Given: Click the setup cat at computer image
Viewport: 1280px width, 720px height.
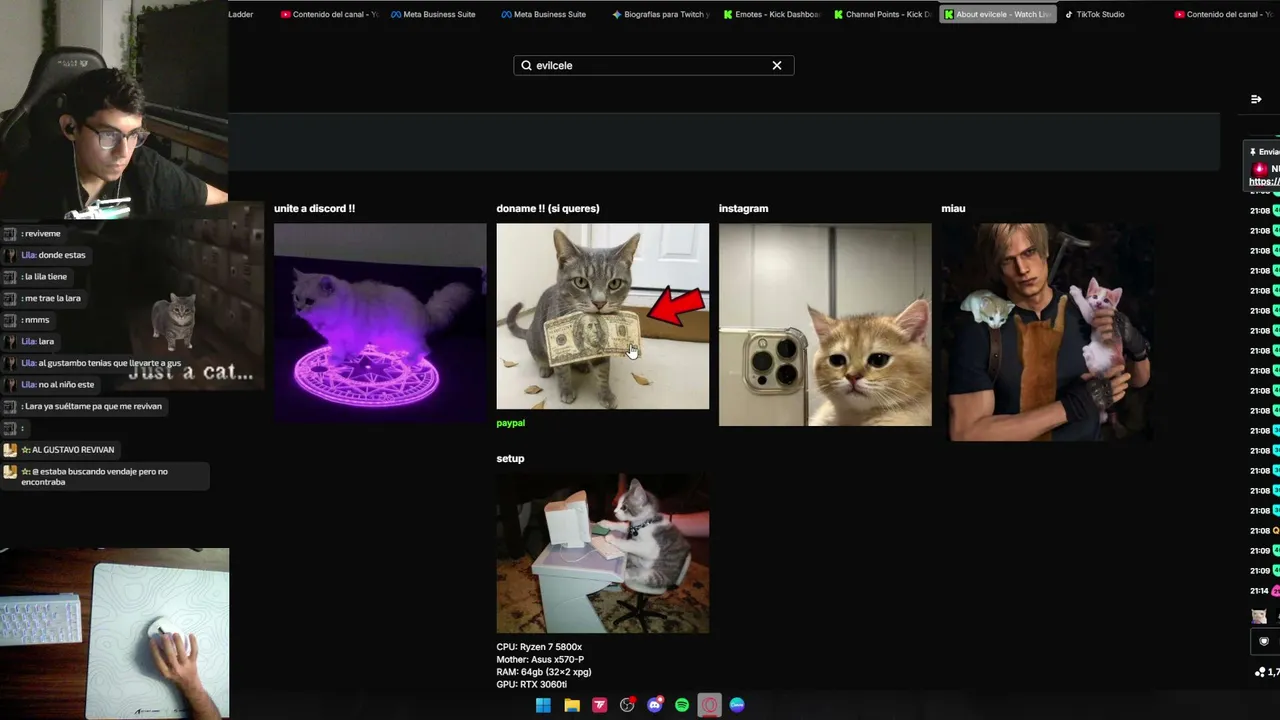Looking at the screenshot, I should pos(603,553).
